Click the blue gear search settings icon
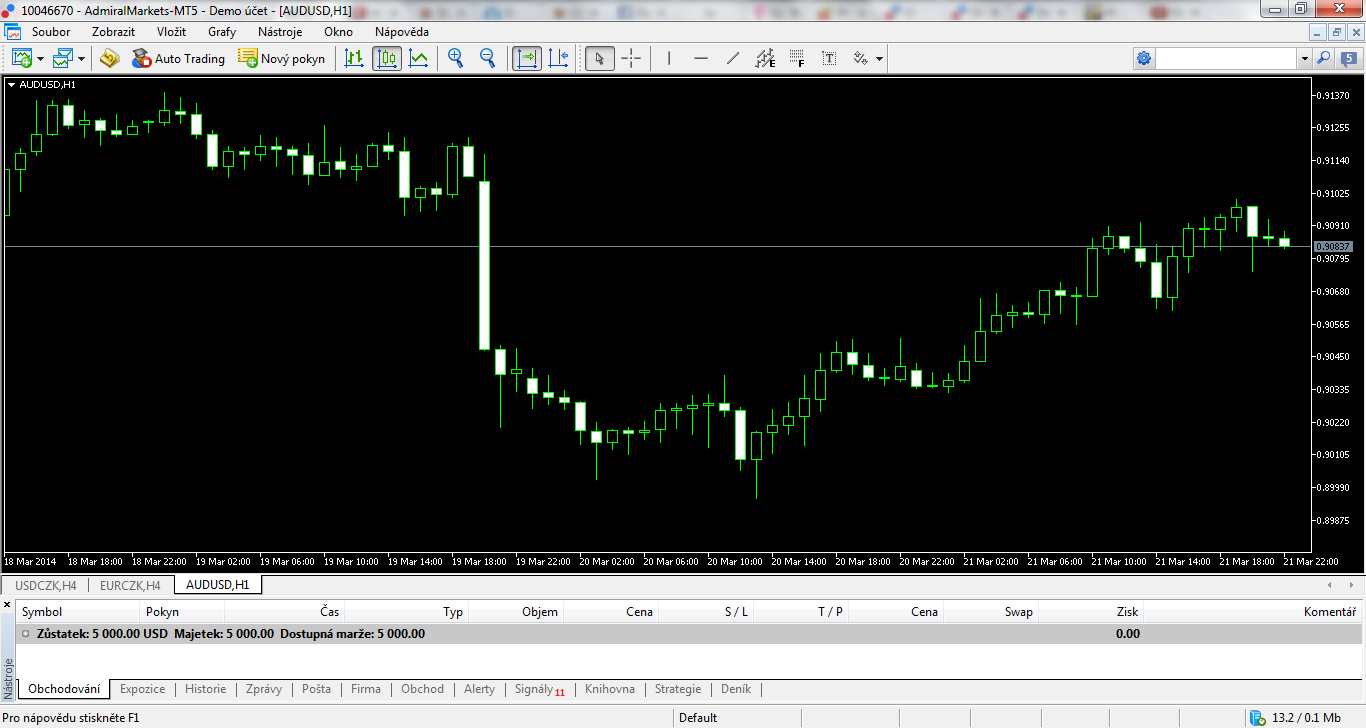 click(1144, 59)
